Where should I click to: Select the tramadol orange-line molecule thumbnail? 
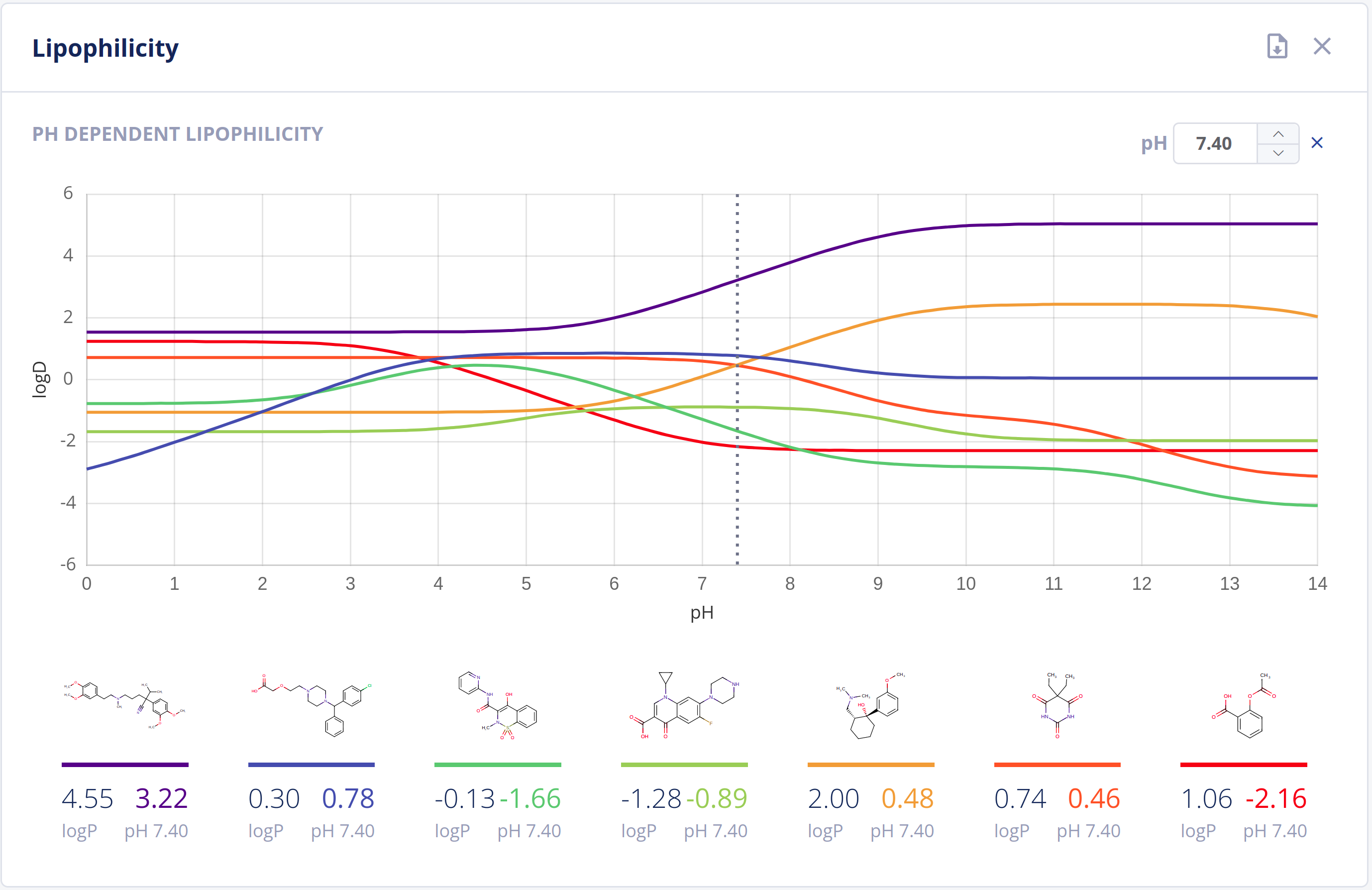[x=870, y=704]
